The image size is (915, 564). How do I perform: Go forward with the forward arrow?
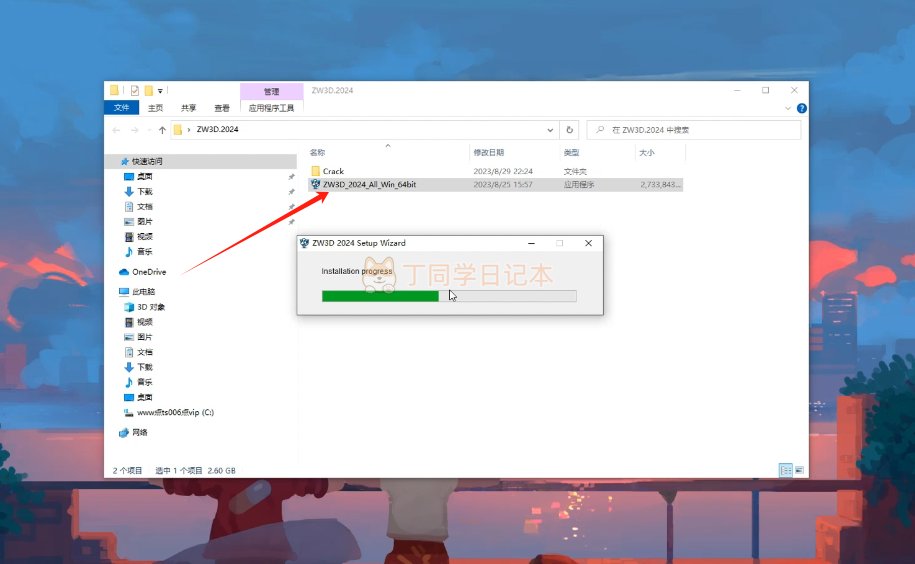(x=135, y=129)
